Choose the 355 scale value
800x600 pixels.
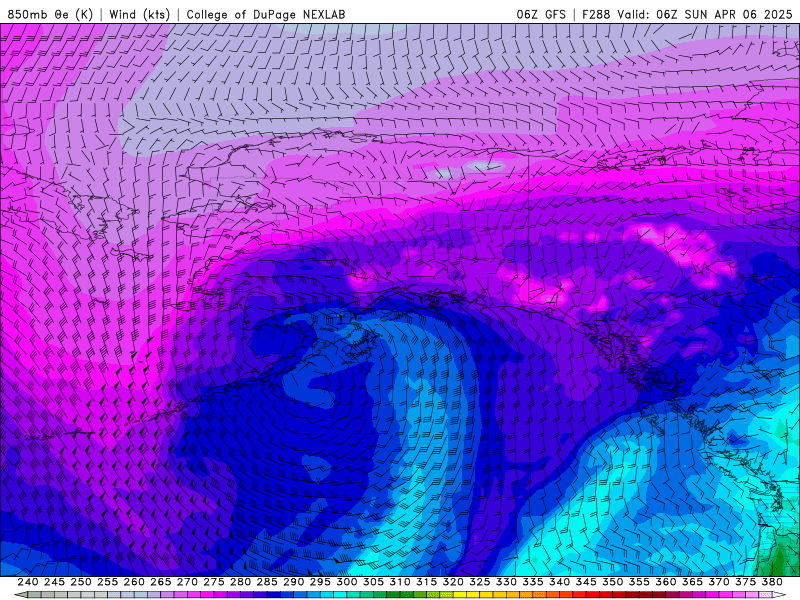tap(639, 582)
